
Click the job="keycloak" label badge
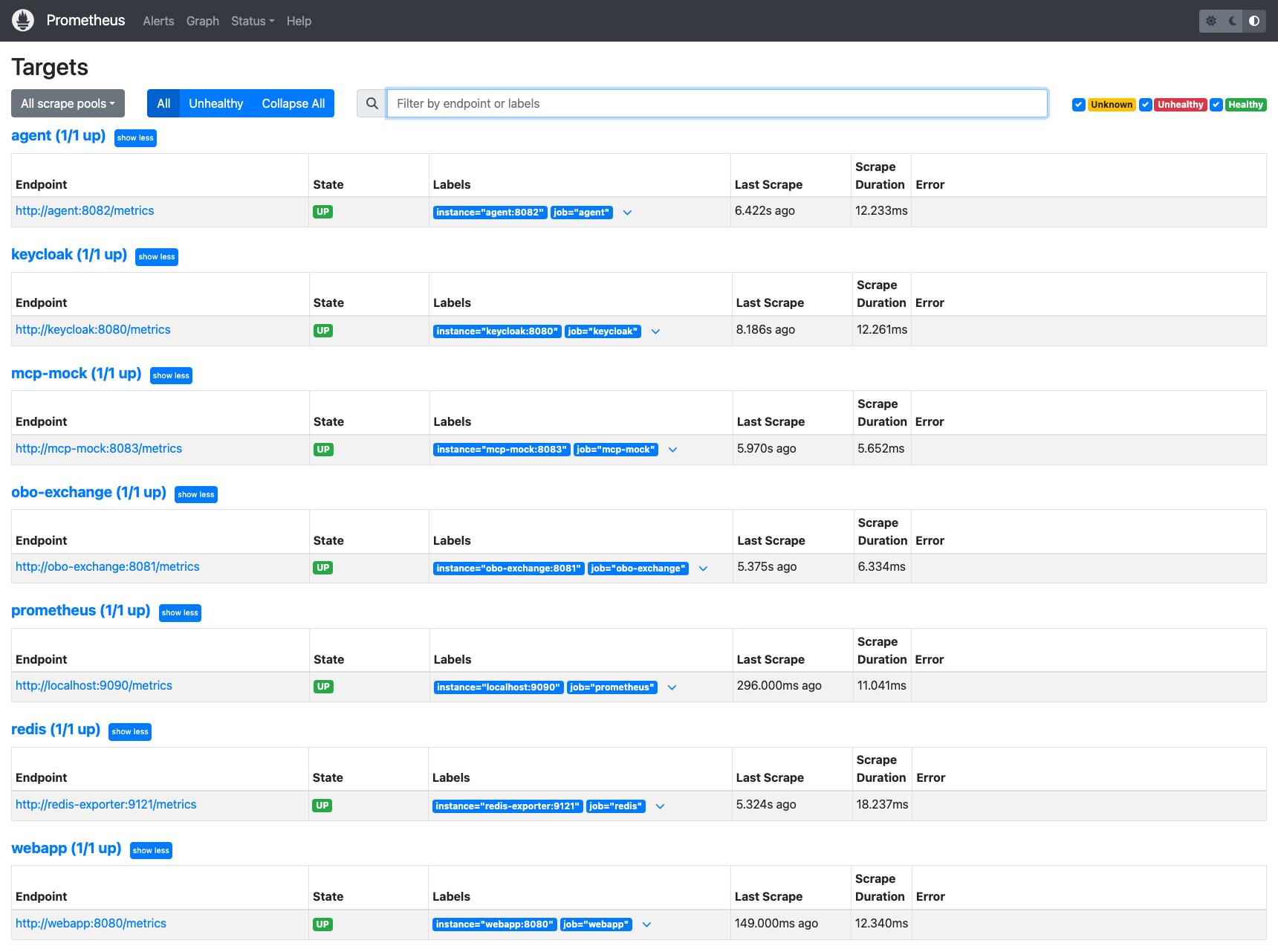pyautogui.click(x=603, y=331)
